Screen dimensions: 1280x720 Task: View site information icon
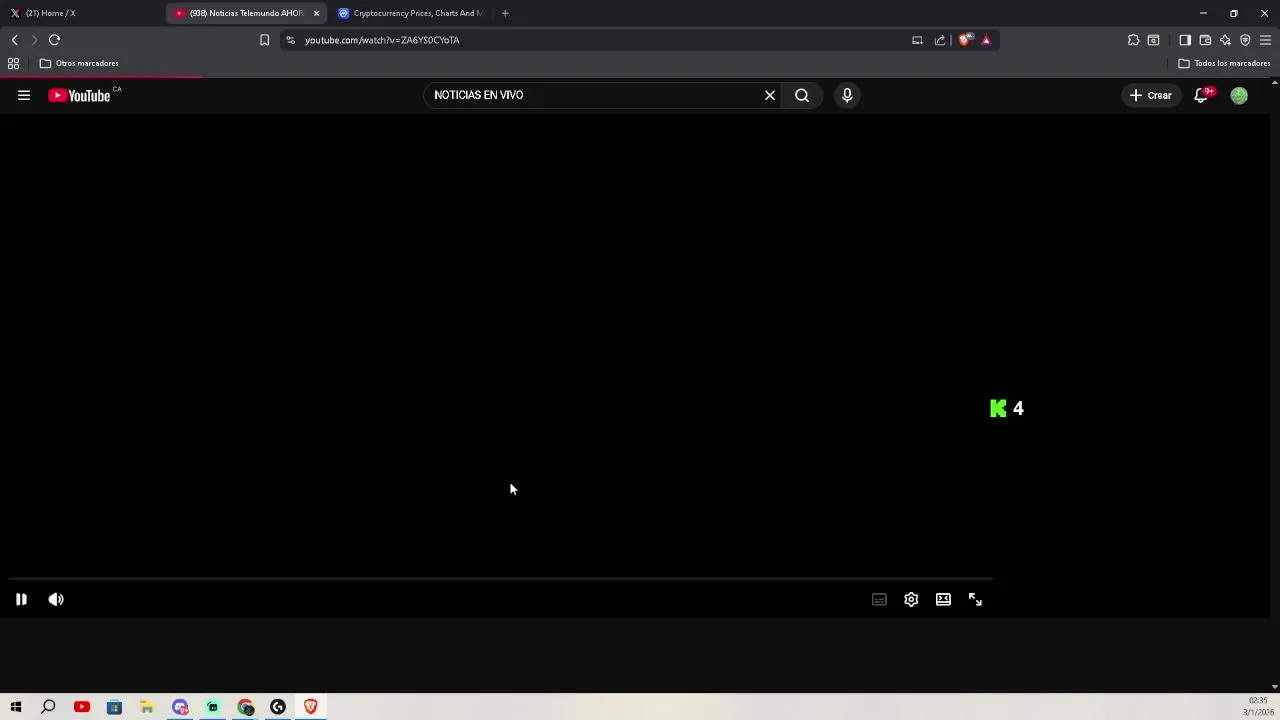[291, 40]
